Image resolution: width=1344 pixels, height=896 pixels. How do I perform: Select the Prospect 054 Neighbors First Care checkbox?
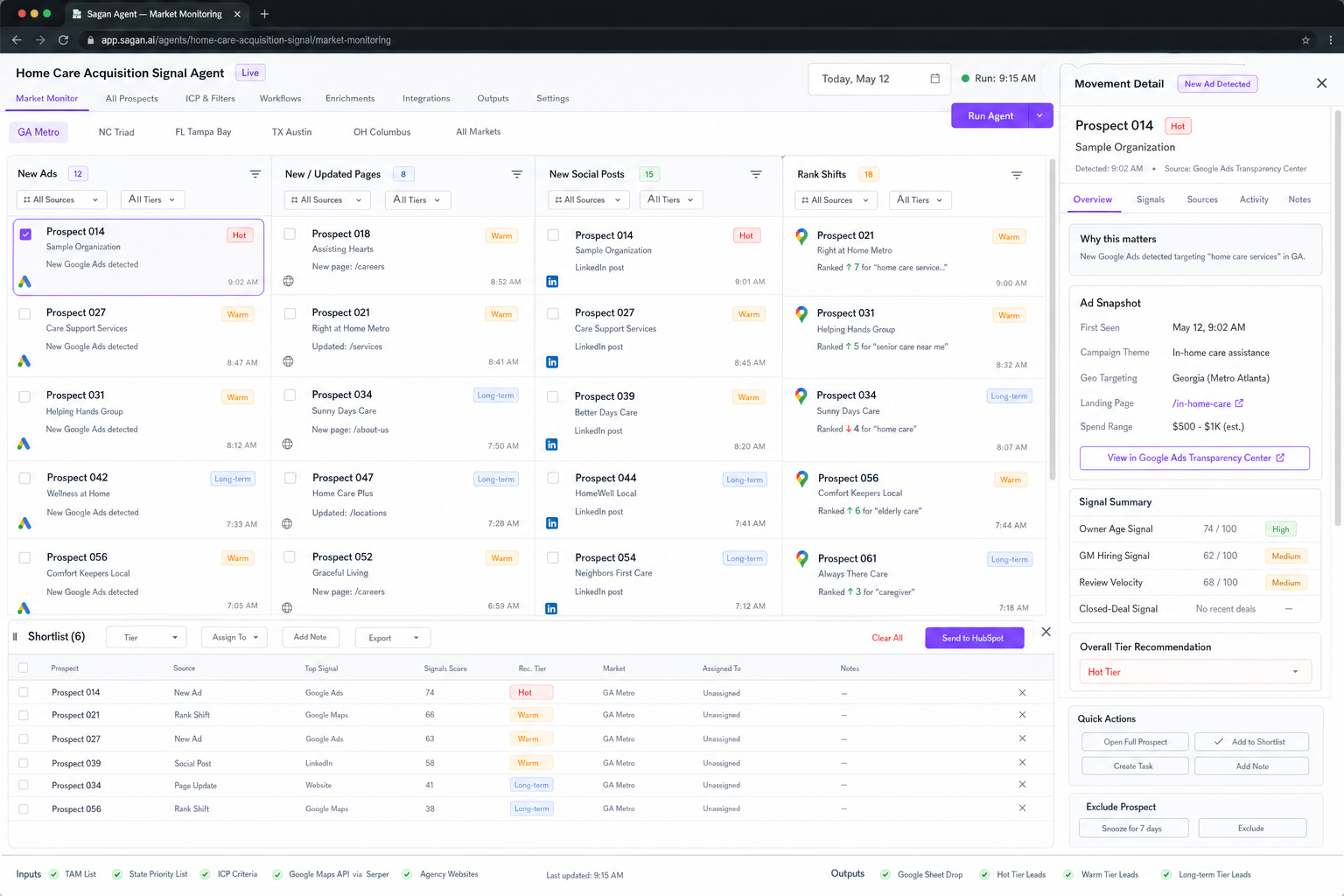click(x=553, y=557)
